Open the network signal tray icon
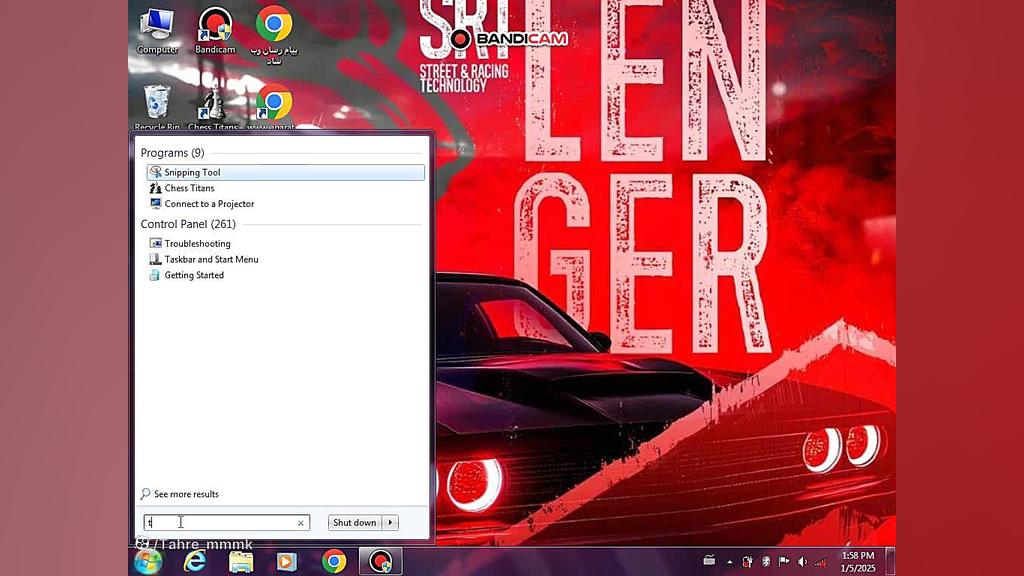1024x576 pixels. (x=820, y=562)
